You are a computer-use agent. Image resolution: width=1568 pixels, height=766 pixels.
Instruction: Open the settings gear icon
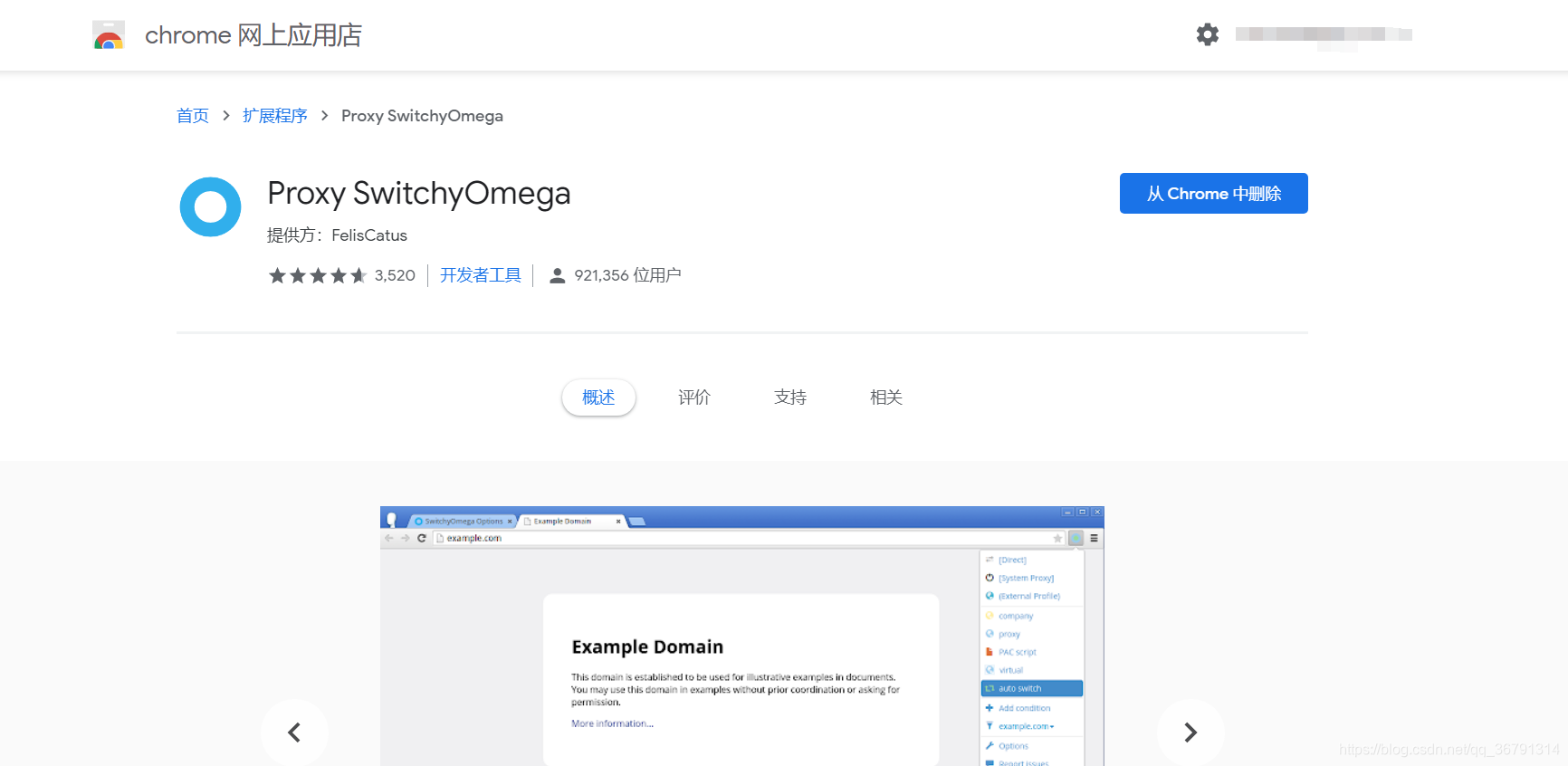(1208, 34)
